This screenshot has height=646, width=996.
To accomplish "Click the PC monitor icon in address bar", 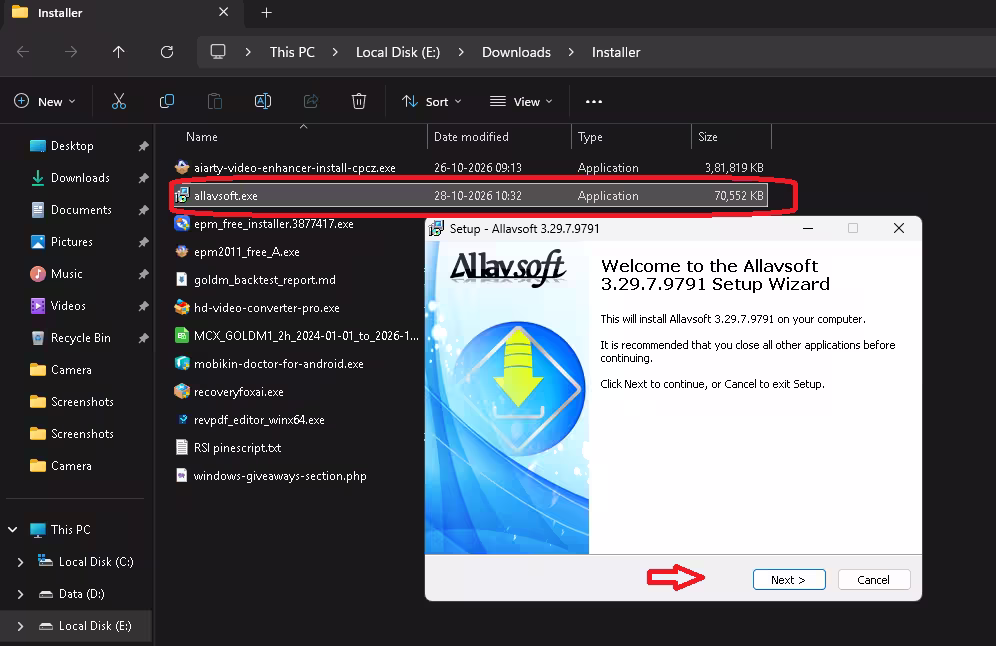I will tap(218, 52).
